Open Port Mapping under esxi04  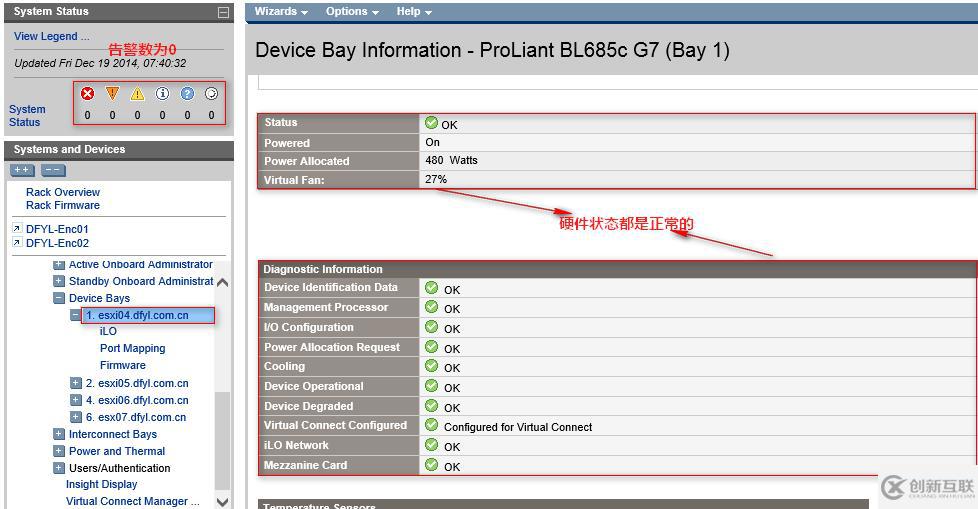(132, 348)
